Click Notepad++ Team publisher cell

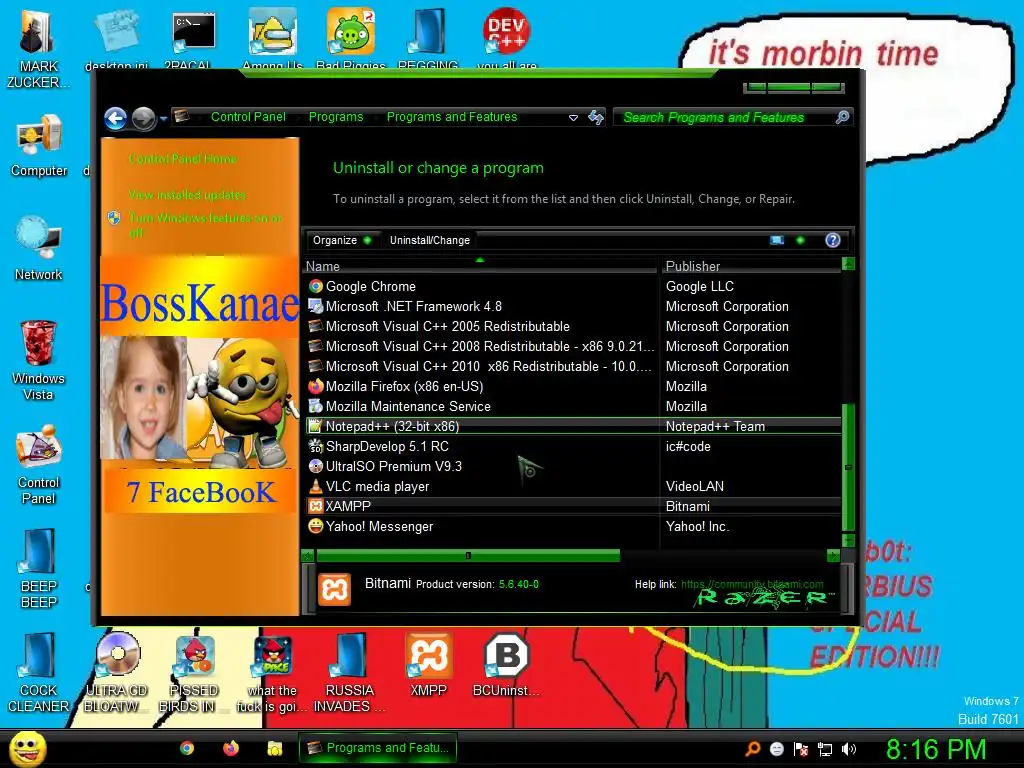715,426
